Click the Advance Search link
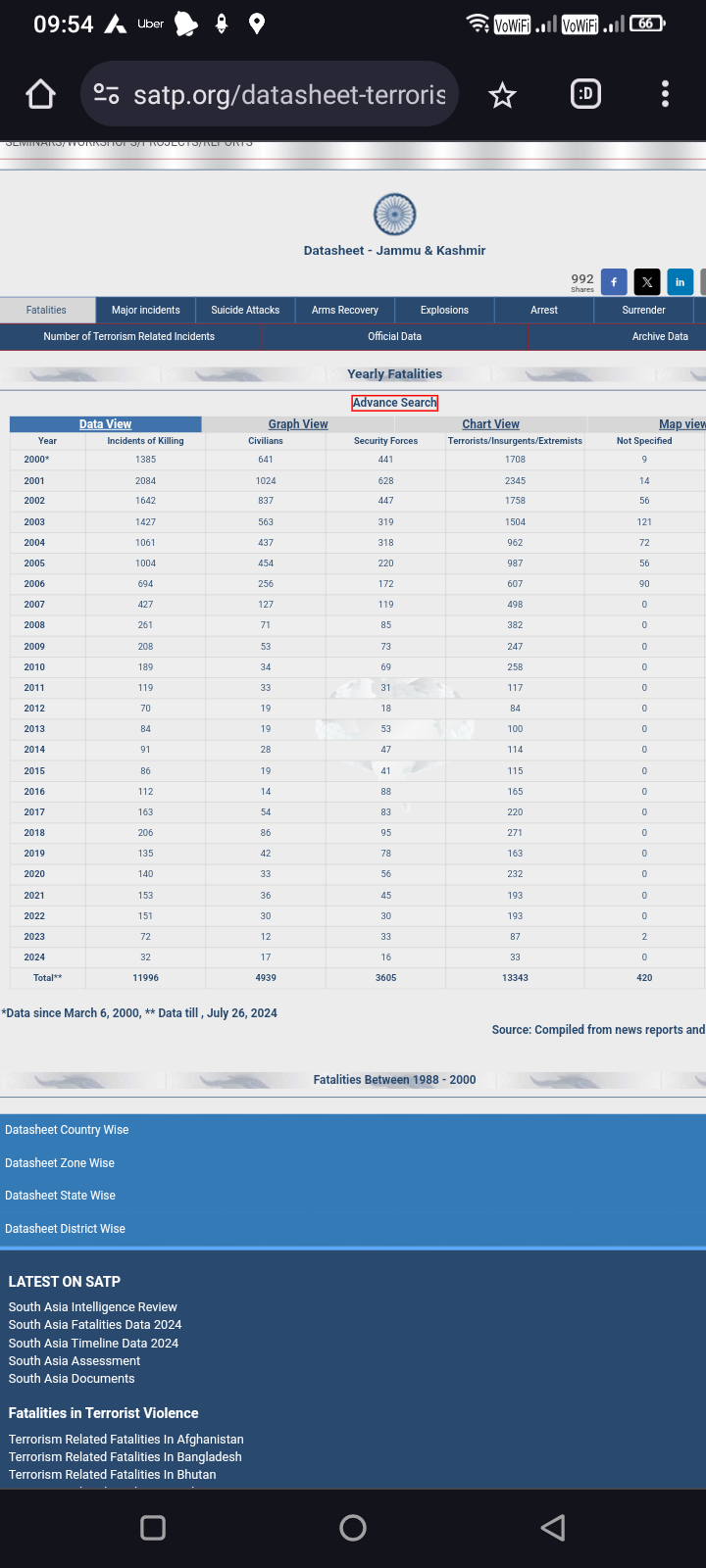This screenshot has height=1568, width=706. click(x=395, y=403)
